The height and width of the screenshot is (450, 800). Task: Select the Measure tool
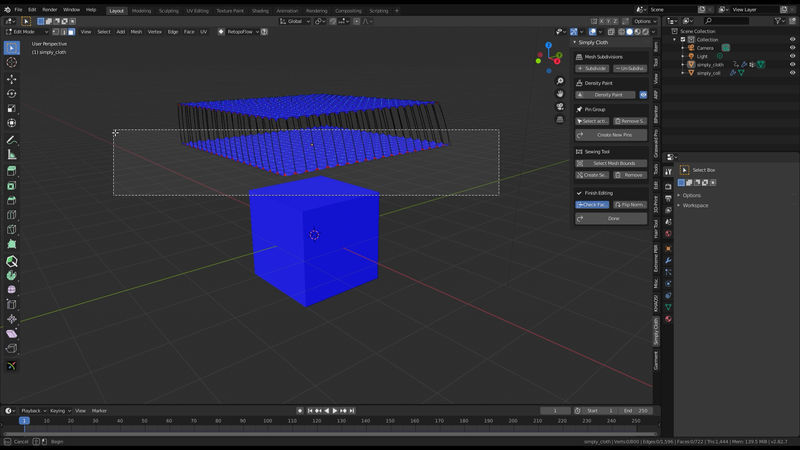[12, 154]
